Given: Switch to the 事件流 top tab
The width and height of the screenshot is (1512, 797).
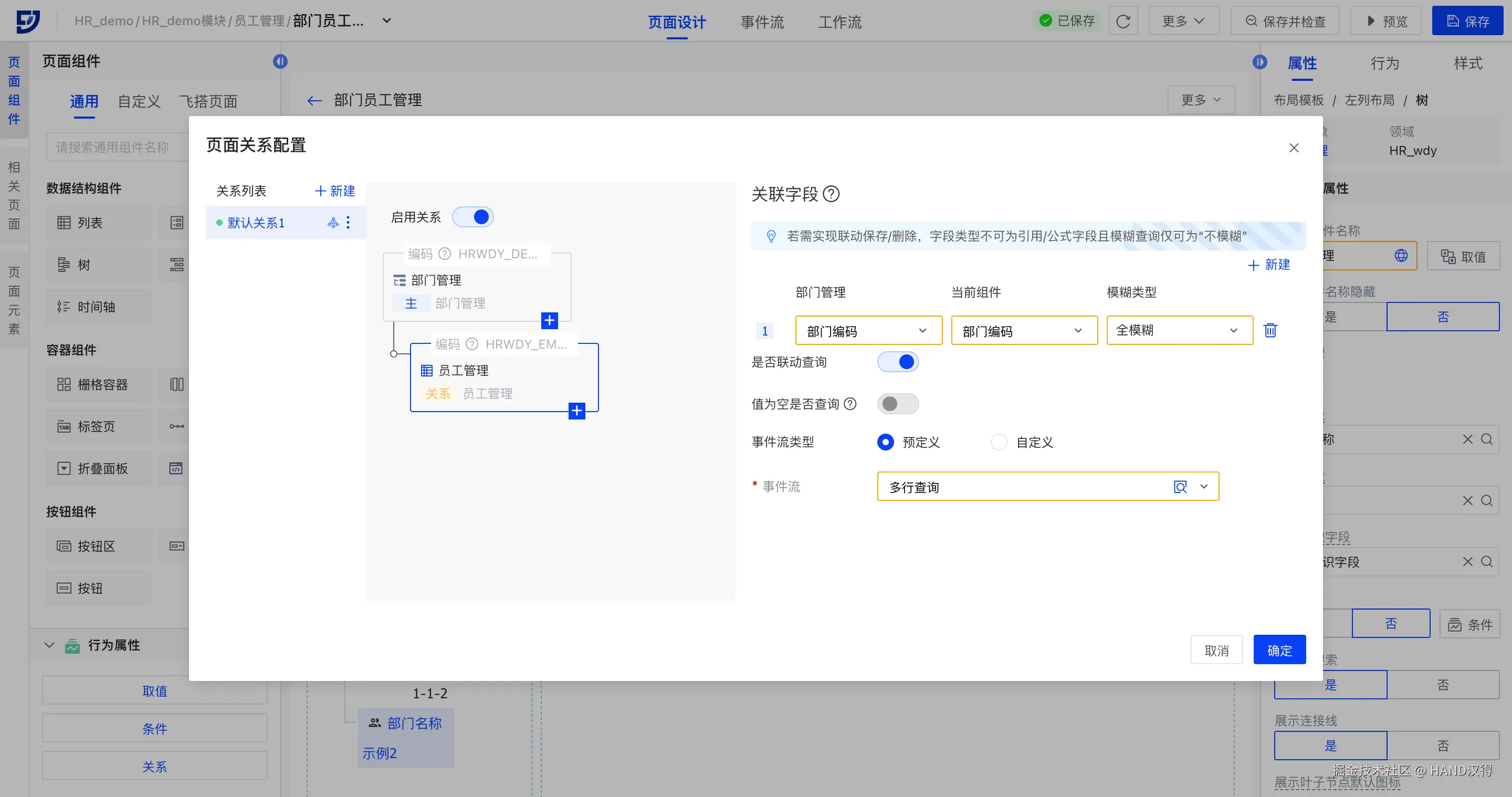Looking at the screenshot, I should point(762,22).
